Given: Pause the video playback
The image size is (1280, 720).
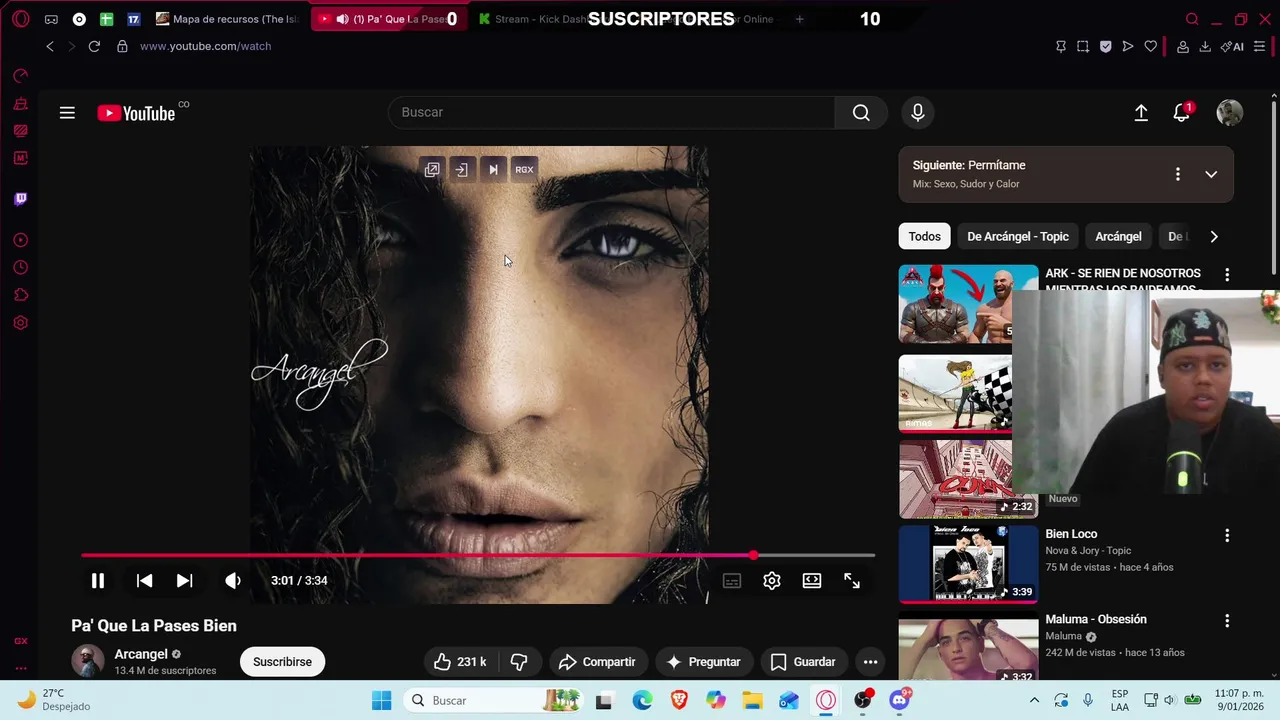Looking at the screenshot, I should pos(98,581).
